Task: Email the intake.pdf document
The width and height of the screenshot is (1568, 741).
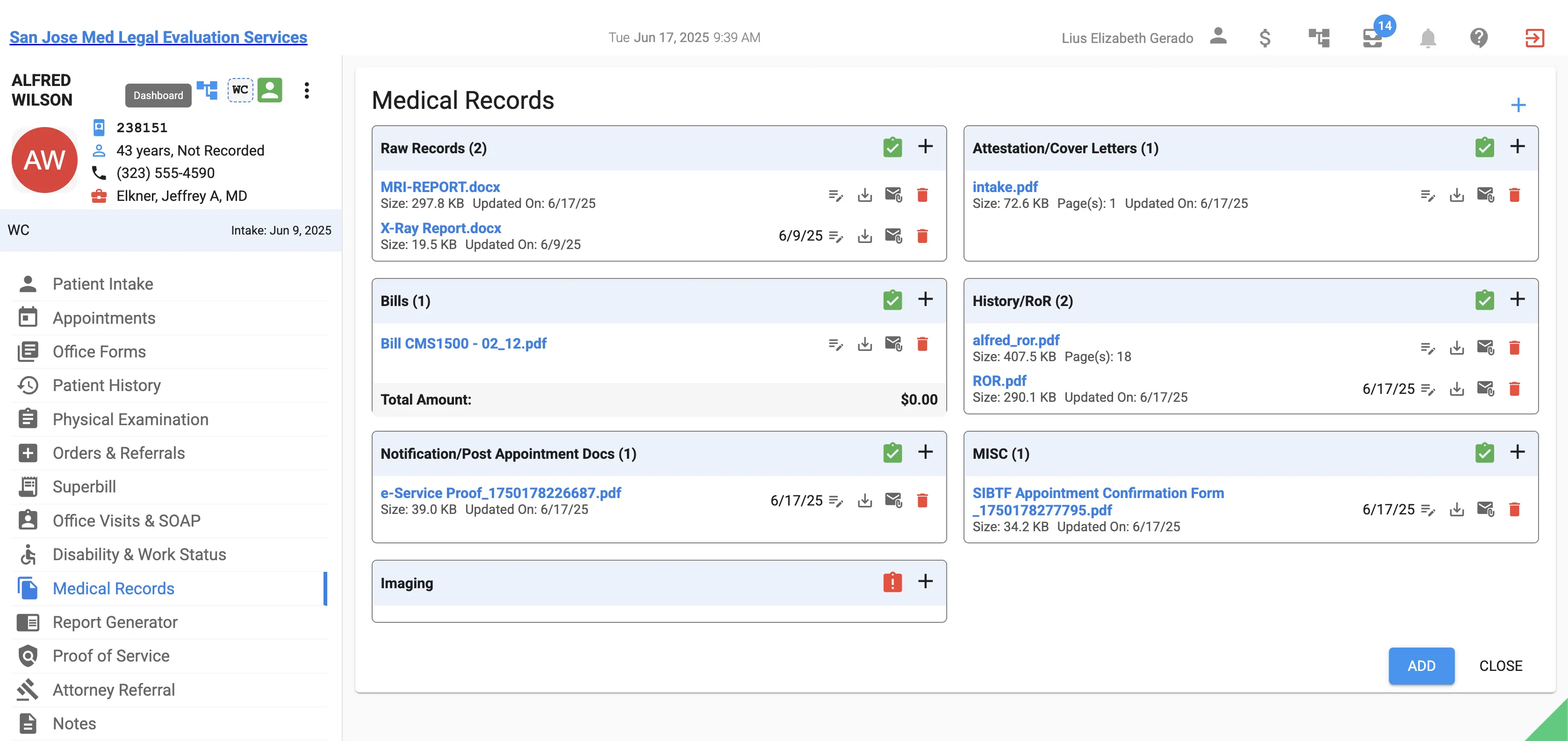Action: tap(1485, 195)
